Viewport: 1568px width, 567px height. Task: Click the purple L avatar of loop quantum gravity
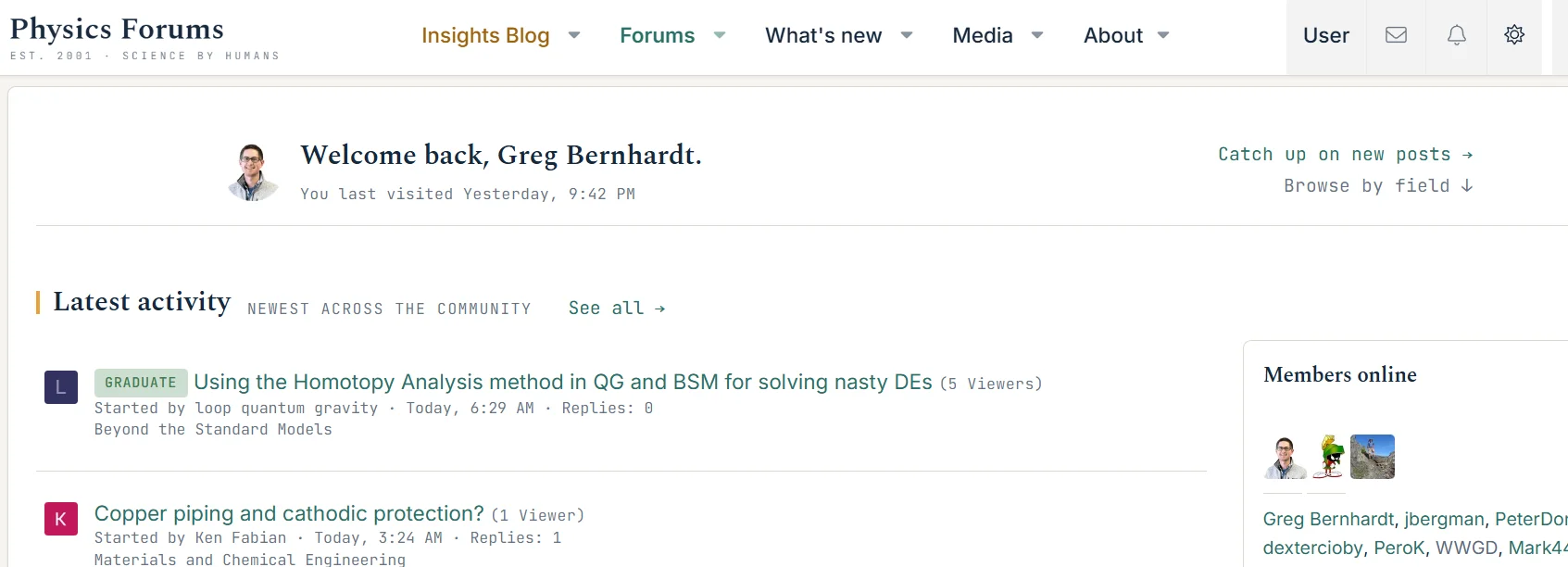click(61, 387)
